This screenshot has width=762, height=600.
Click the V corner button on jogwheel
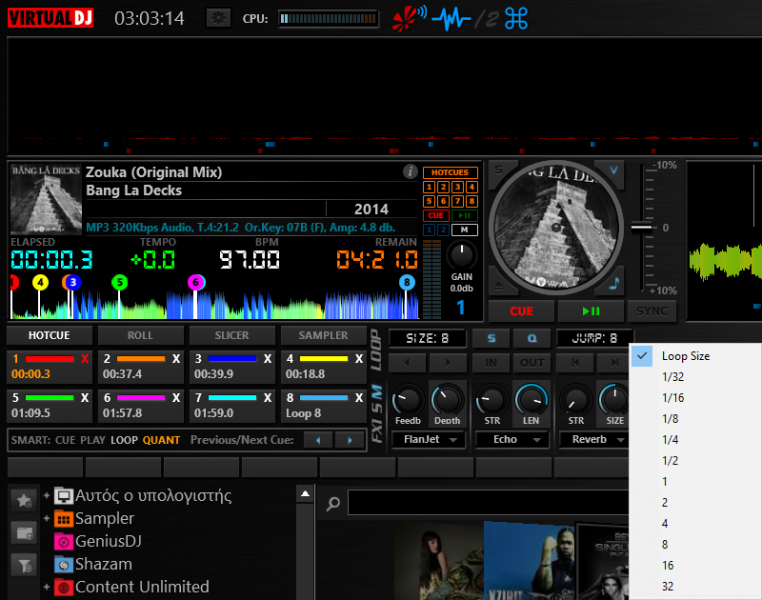[614, 170]
